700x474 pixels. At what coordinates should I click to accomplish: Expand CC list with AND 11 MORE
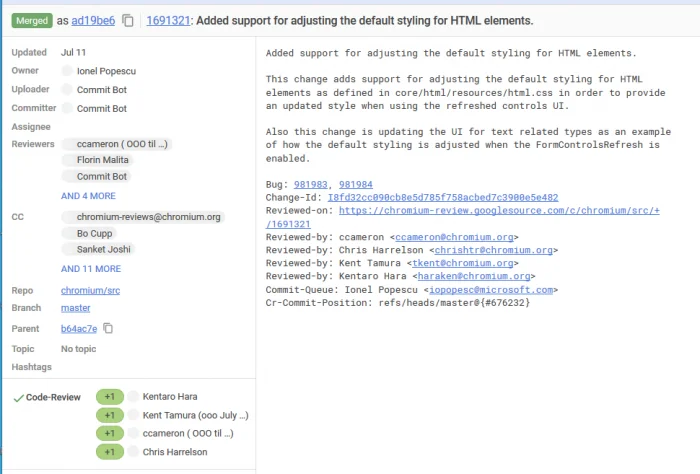pyautogui.click(x=91, y=269)
